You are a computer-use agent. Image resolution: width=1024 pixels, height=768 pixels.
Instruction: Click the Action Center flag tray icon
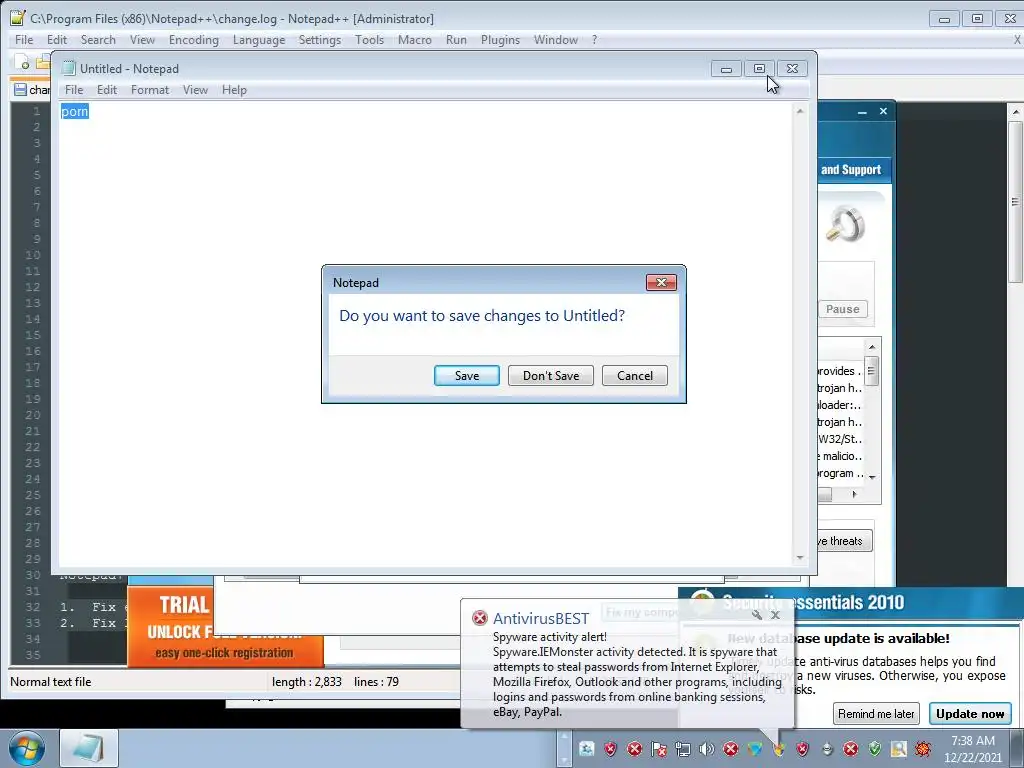(658, 749)
